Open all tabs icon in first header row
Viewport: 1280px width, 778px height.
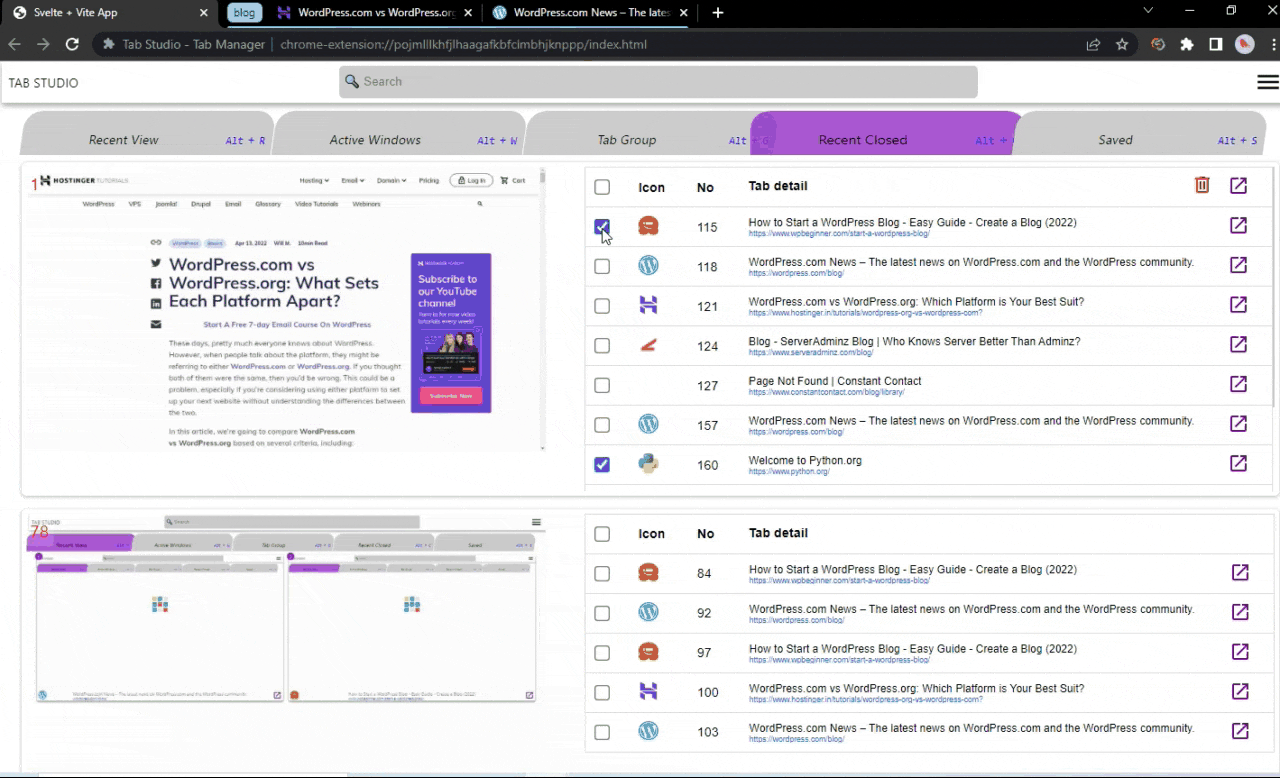coord(1238,185)
